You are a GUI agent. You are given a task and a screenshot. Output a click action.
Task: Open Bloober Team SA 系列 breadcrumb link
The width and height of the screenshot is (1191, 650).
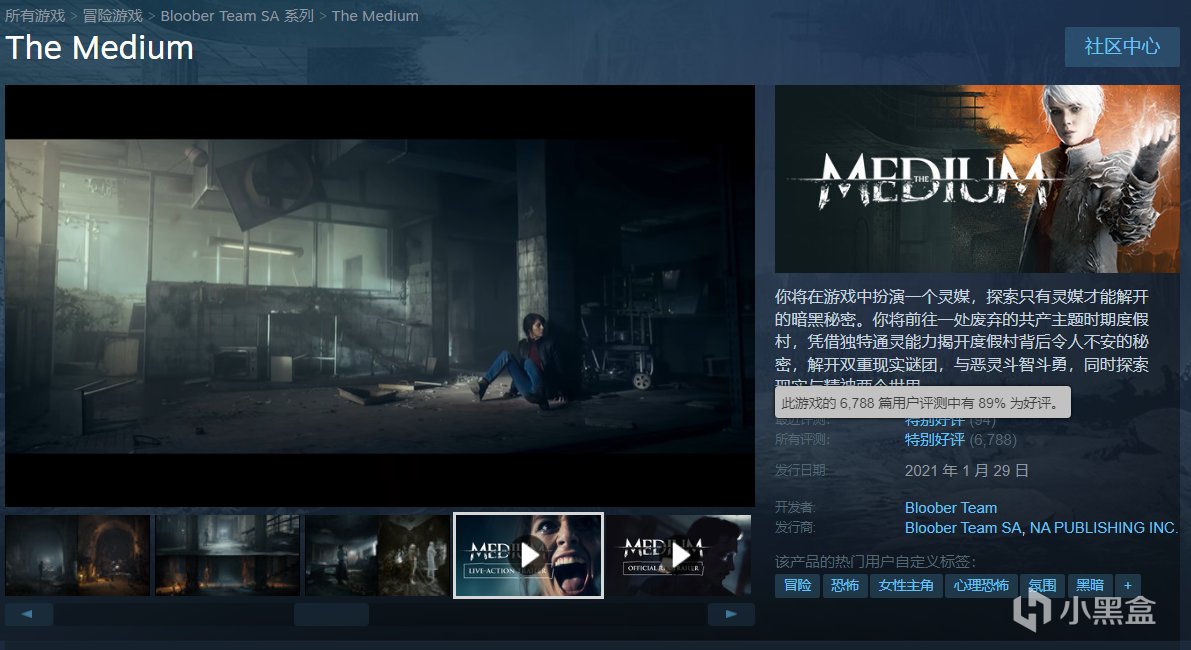tap(237, 15)
